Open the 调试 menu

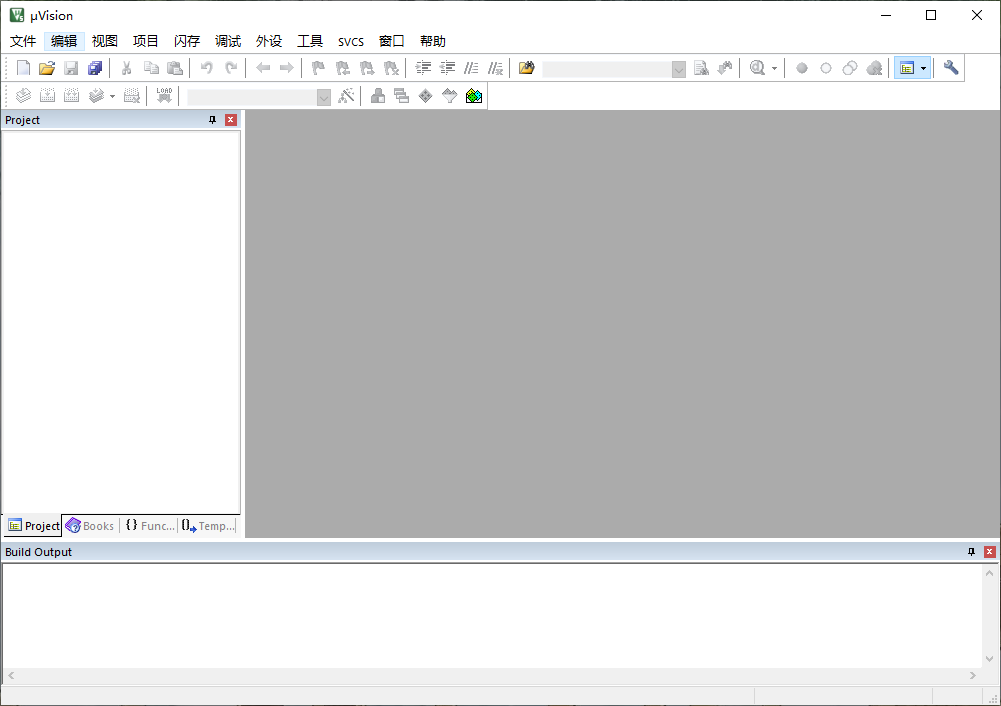click(228, 41)
